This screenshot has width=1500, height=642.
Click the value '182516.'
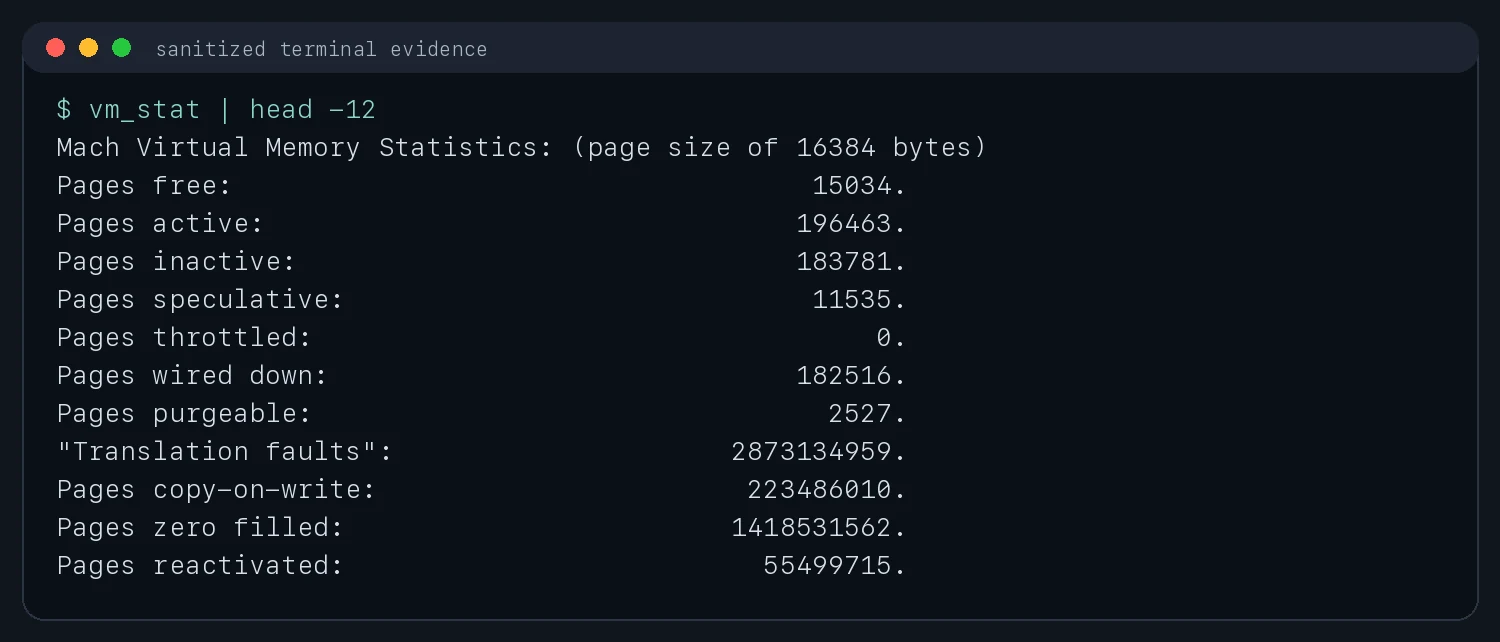(851, 376)
